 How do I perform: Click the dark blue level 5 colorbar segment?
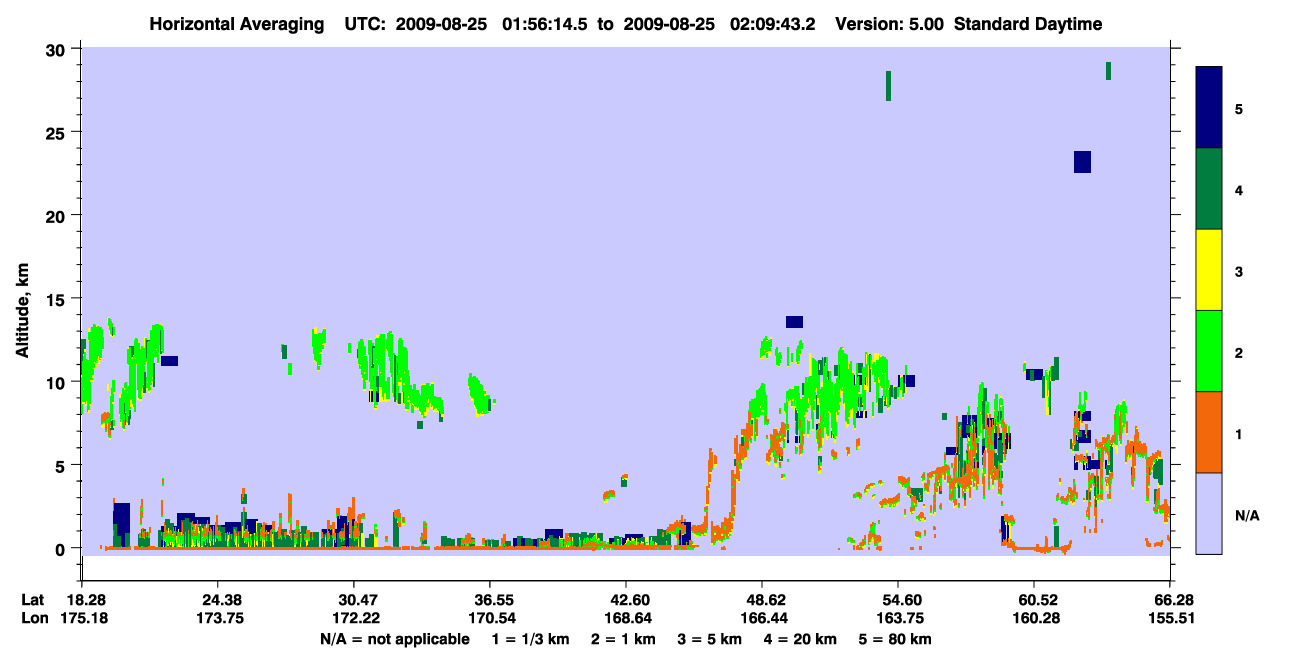1209,108
